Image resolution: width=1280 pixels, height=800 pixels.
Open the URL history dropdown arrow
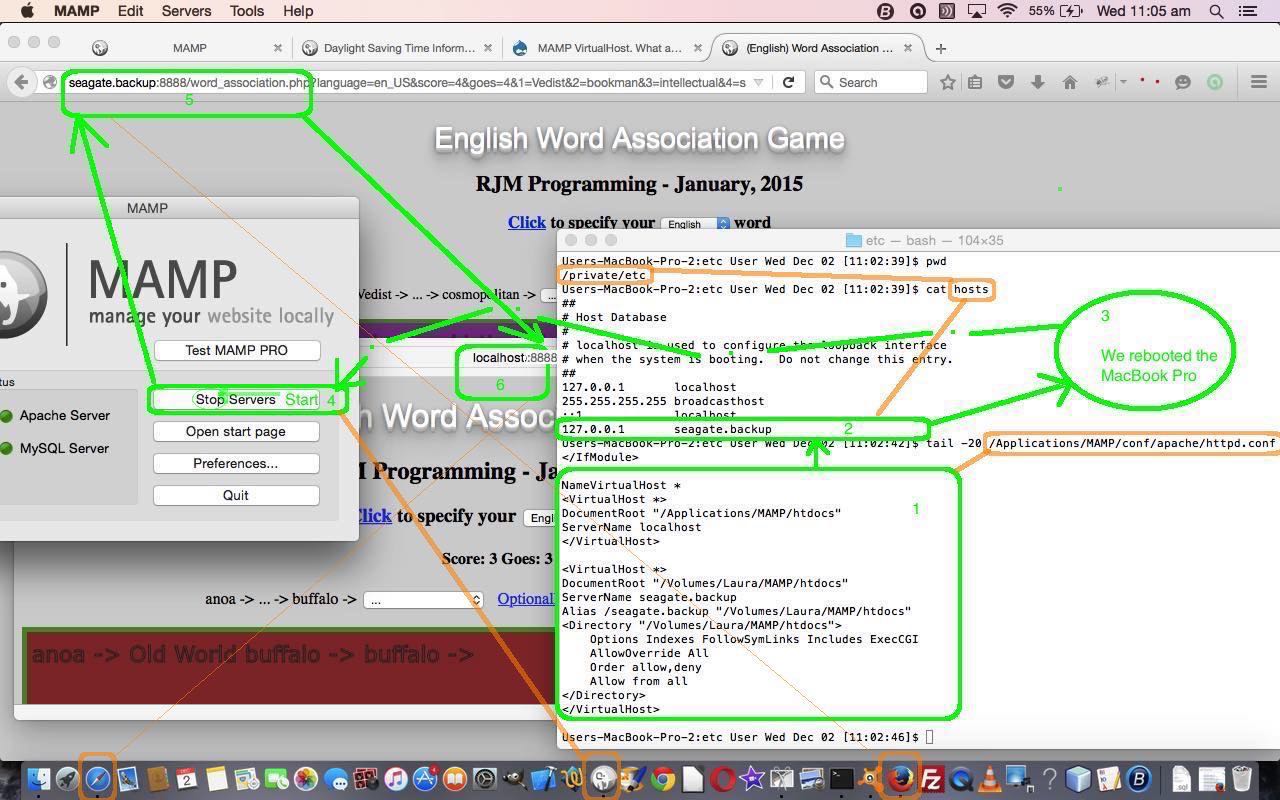pos(758,82)
